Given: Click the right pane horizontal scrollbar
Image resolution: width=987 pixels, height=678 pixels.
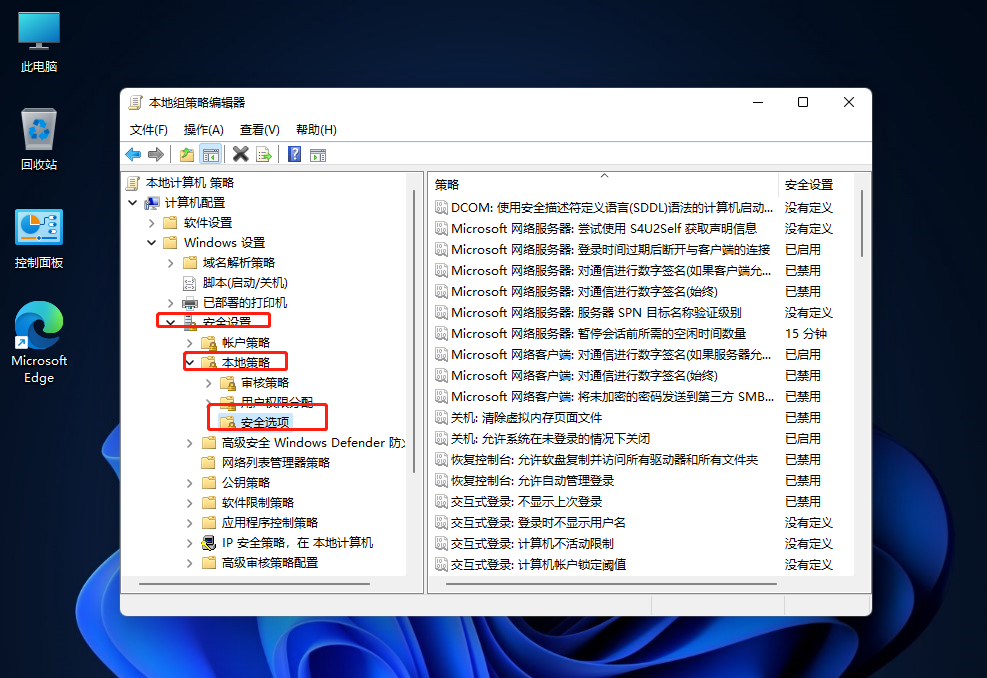Looking at the screenshot, I should point(611,584).
